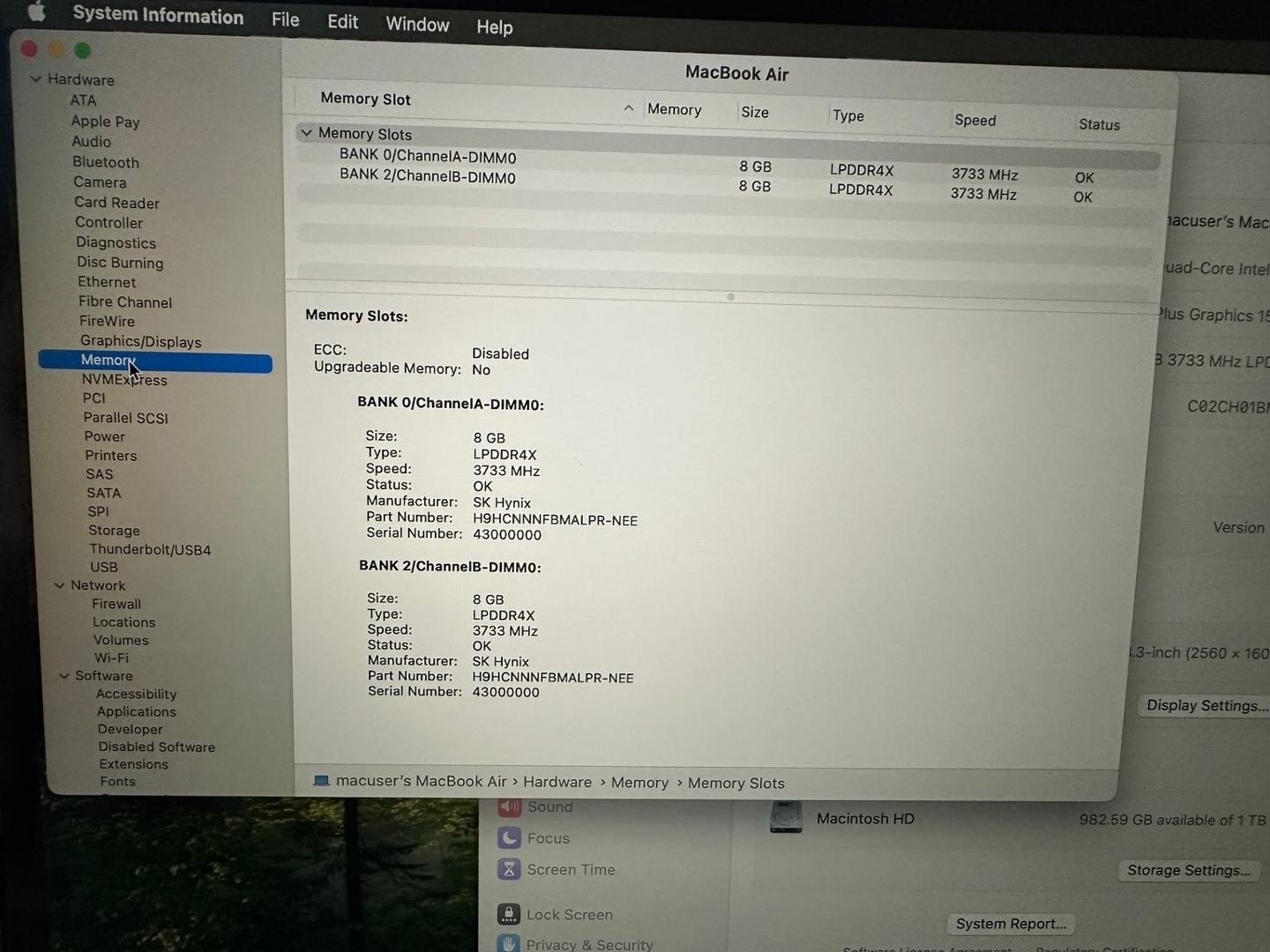Open Lock Screen in System Settings sidebar
1270x952 pixels.
[555, 915]
